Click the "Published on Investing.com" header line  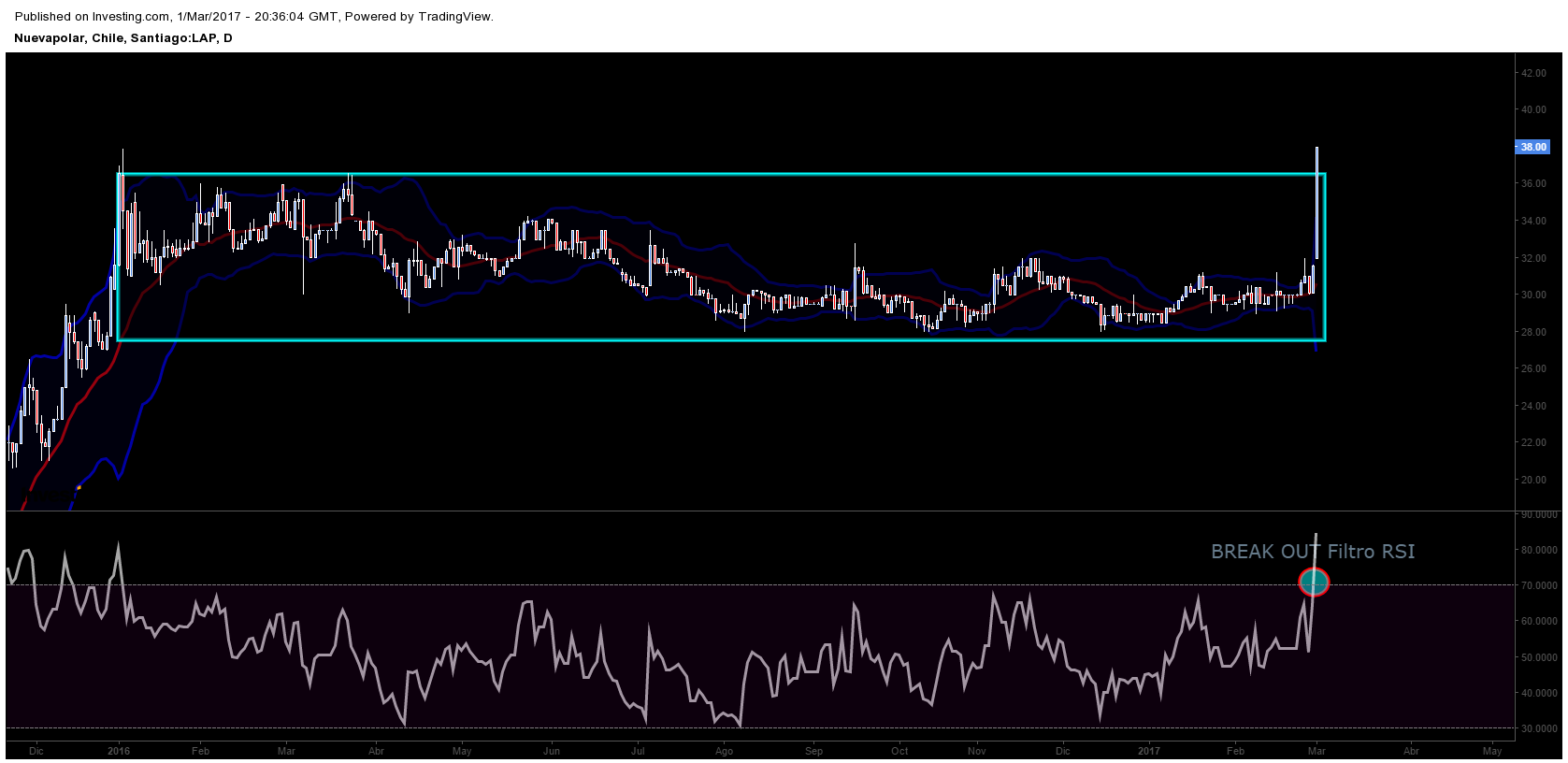[253, 16]
